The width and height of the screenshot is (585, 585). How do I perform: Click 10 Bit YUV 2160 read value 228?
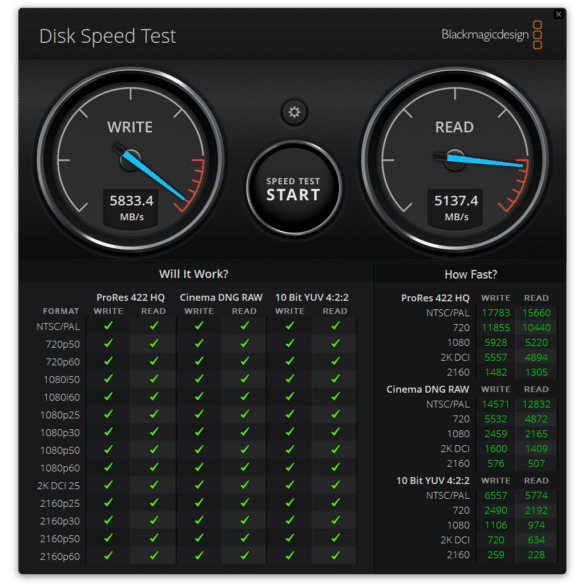pyautogui.click(x=536, y=555)
